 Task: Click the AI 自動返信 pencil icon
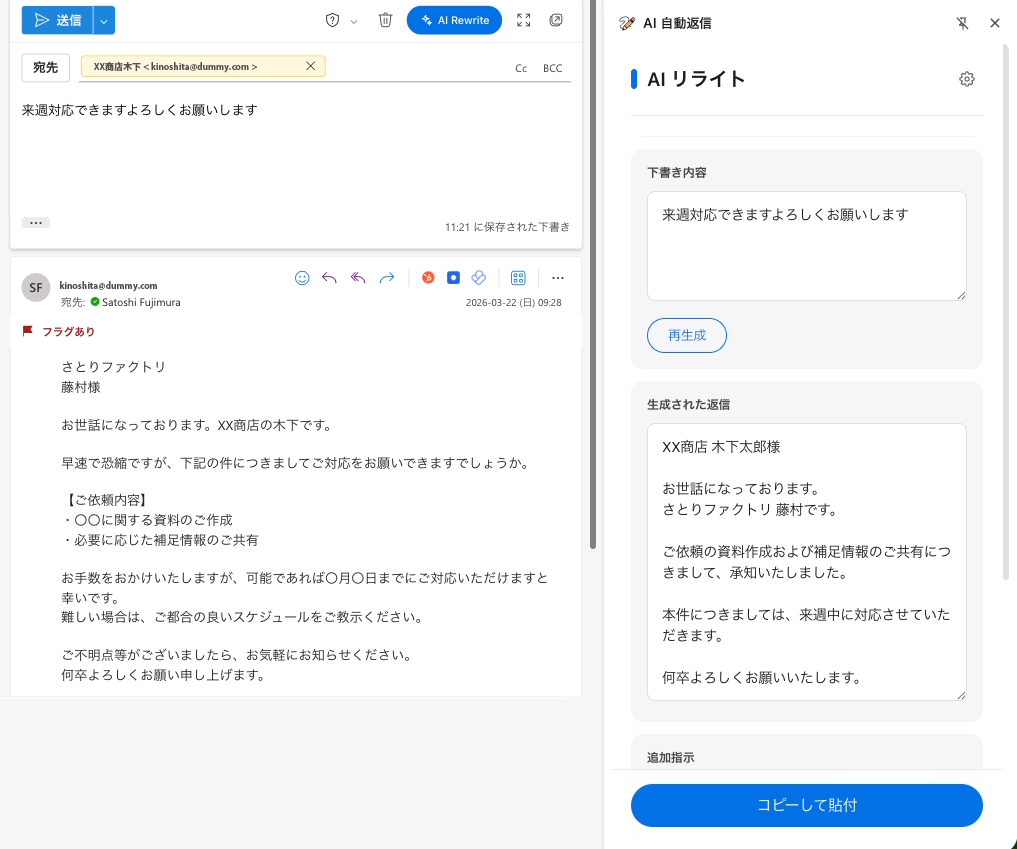click(x=627, y=23)
